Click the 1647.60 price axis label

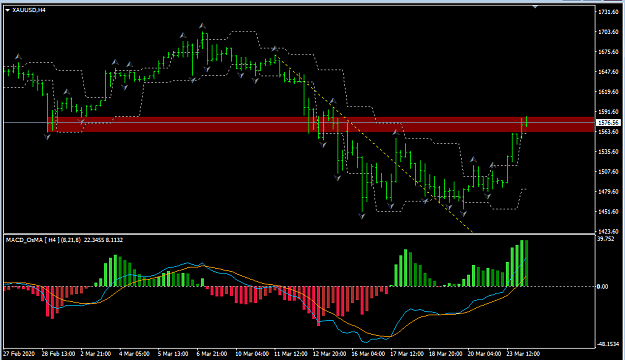(608, 72)
